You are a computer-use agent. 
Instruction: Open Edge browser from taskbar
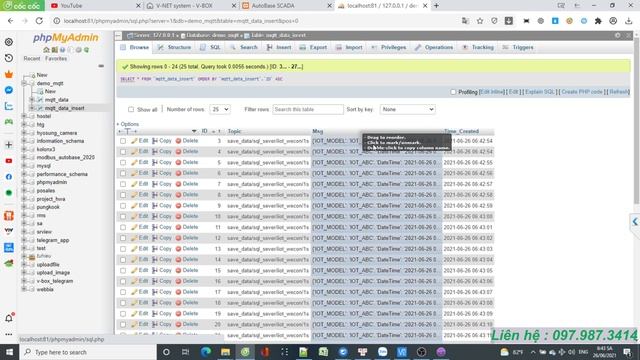(x=206, y=352)
